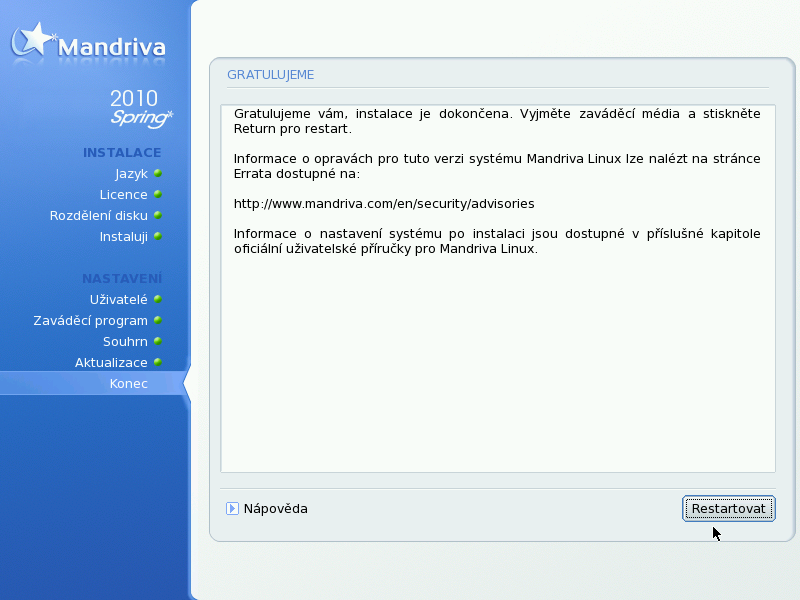Click the Nápověda label

click(x=276, y=509)
